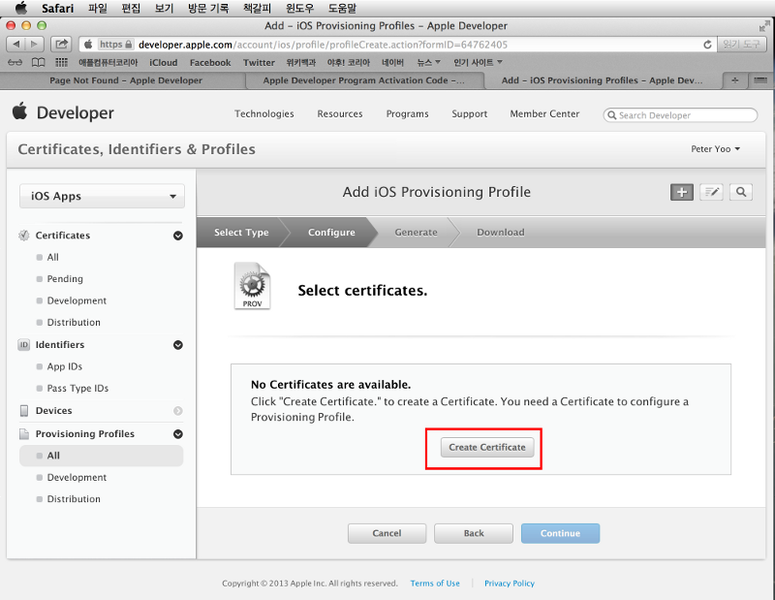775x600 pixels.
Task: Collapse the Identifiers section
Action: pyautogui.click(x=178, y=345)
